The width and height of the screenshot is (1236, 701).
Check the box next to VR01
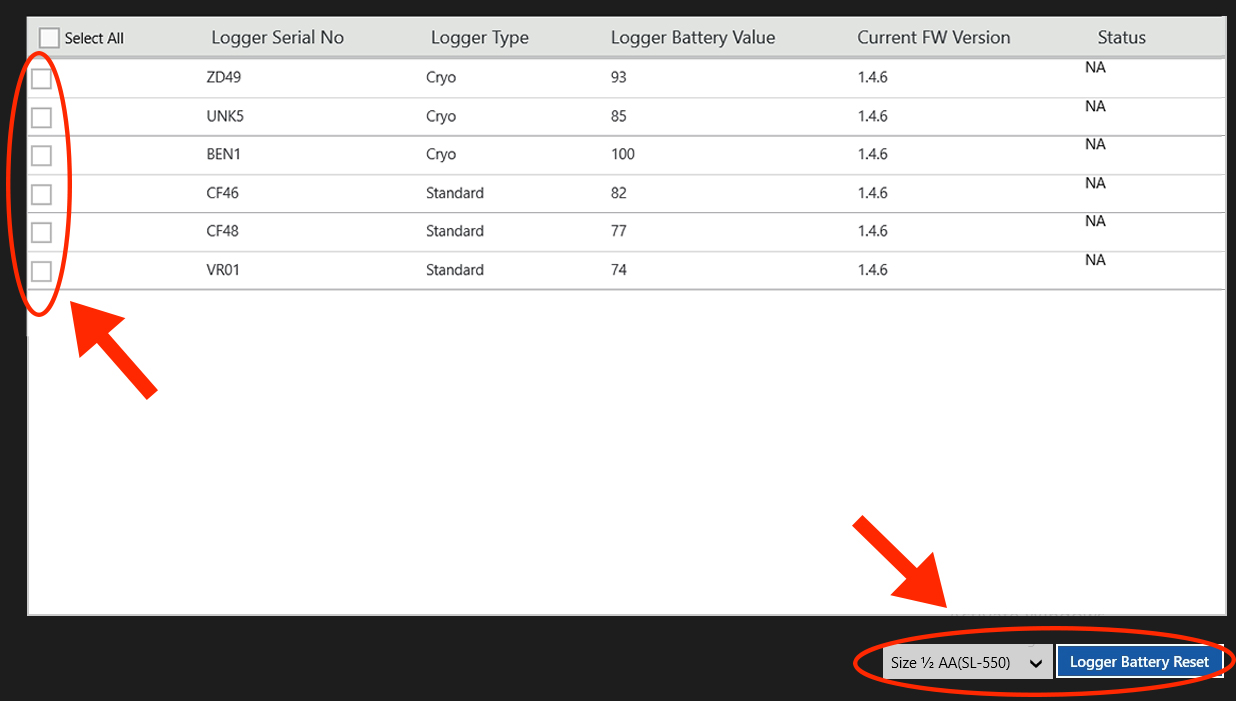point(41,271)
